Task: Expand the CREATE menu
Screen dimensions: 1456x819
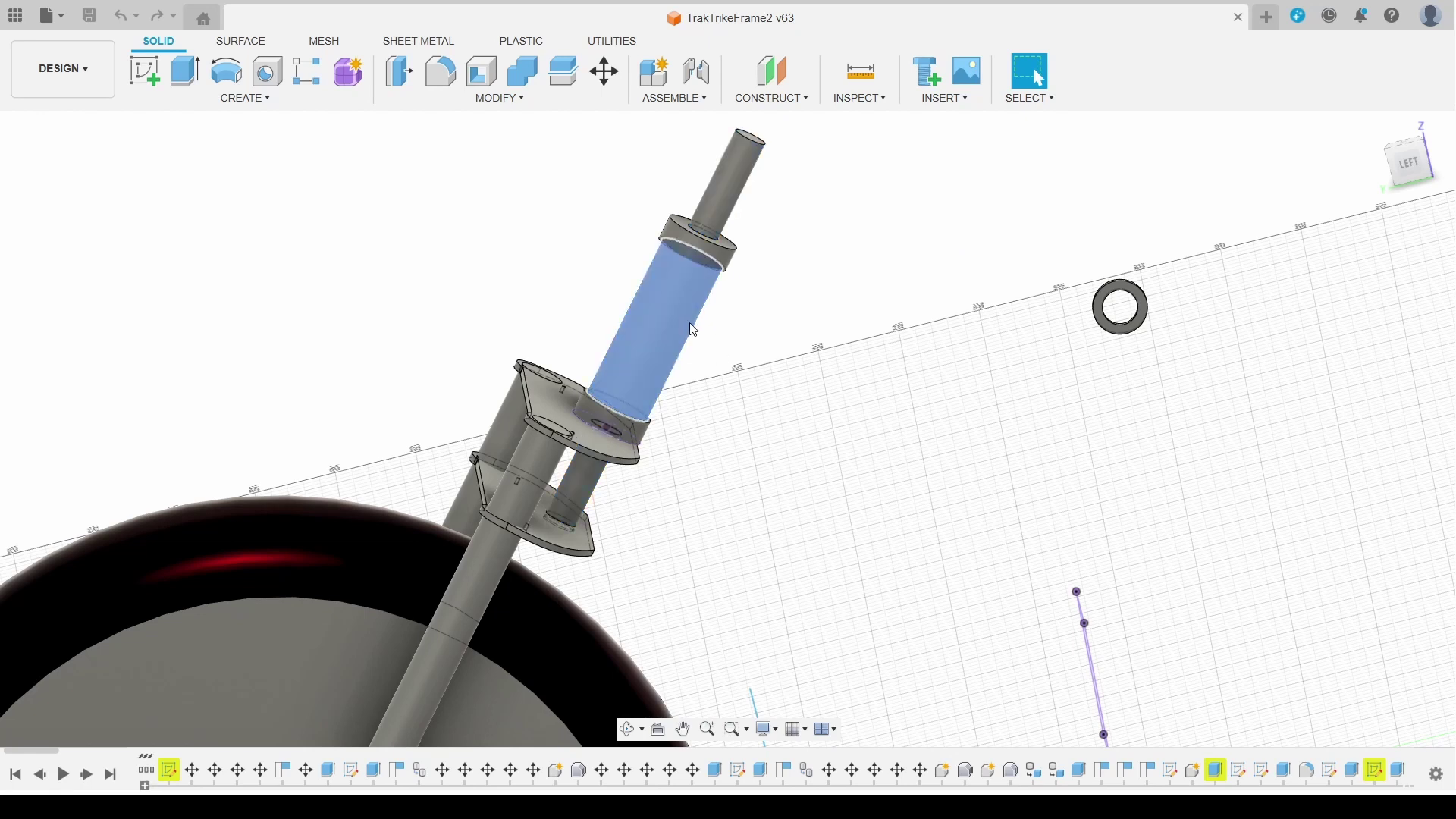Action: coord(245,98)
